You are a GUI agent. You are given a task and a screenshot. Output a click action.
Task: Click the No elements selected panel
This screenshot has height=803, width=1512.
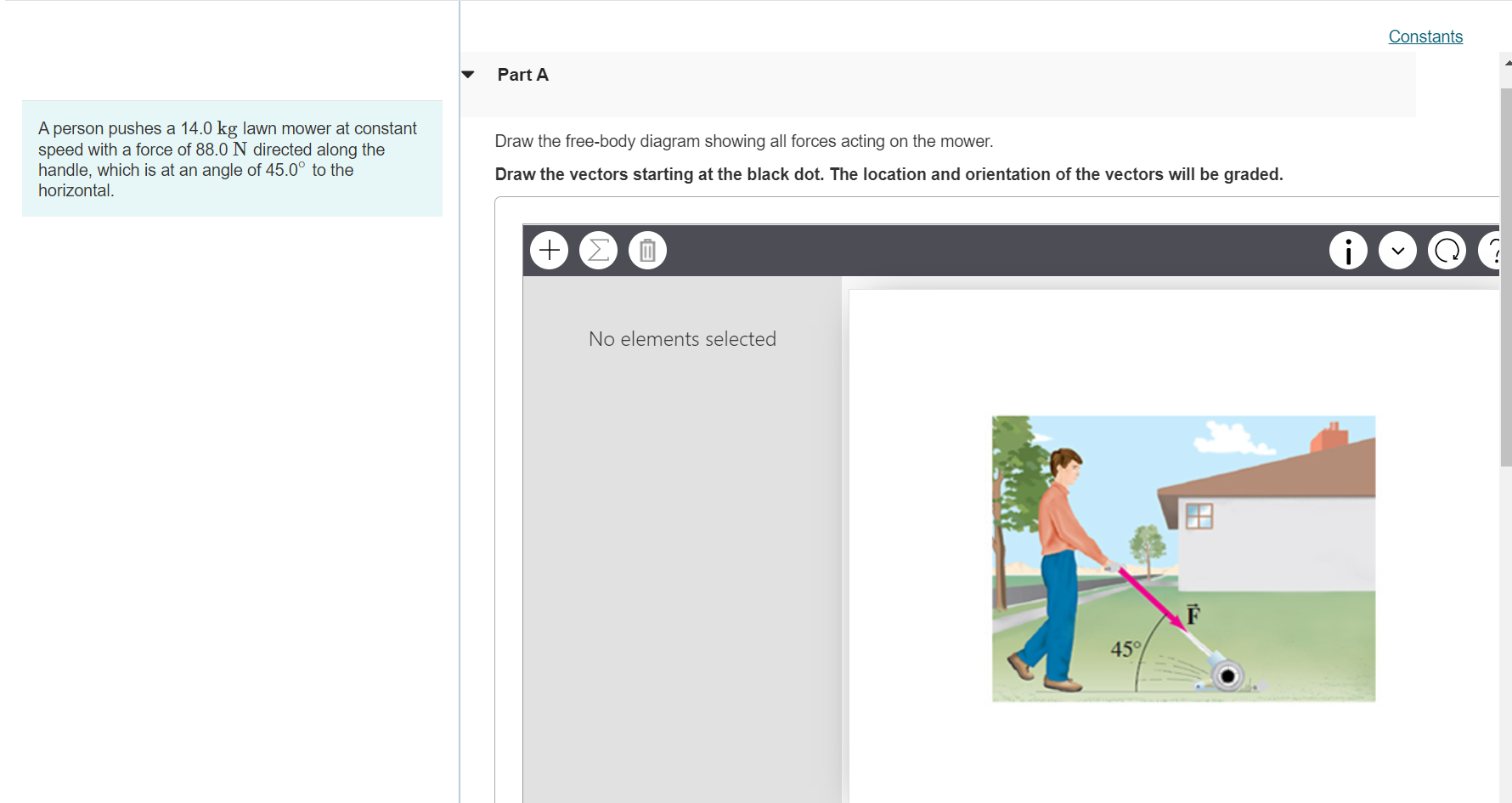(682, 338)
